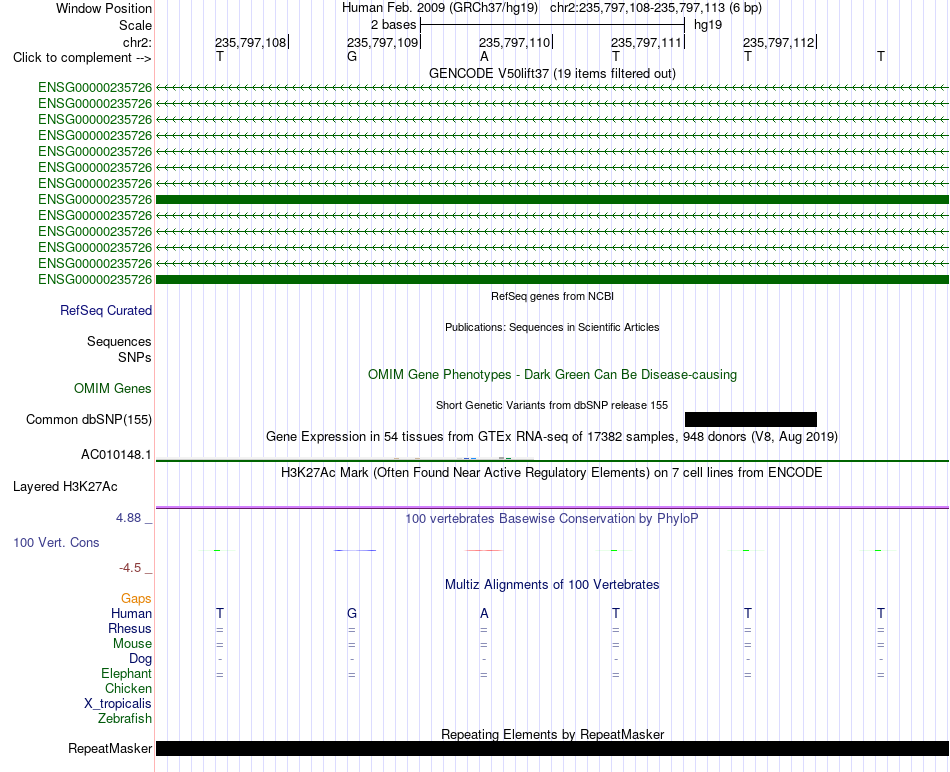Click Human base G in Multiz alignment
Image resolution: width=950 pixels, height=772 pixels.
click(x=352, y=613)
